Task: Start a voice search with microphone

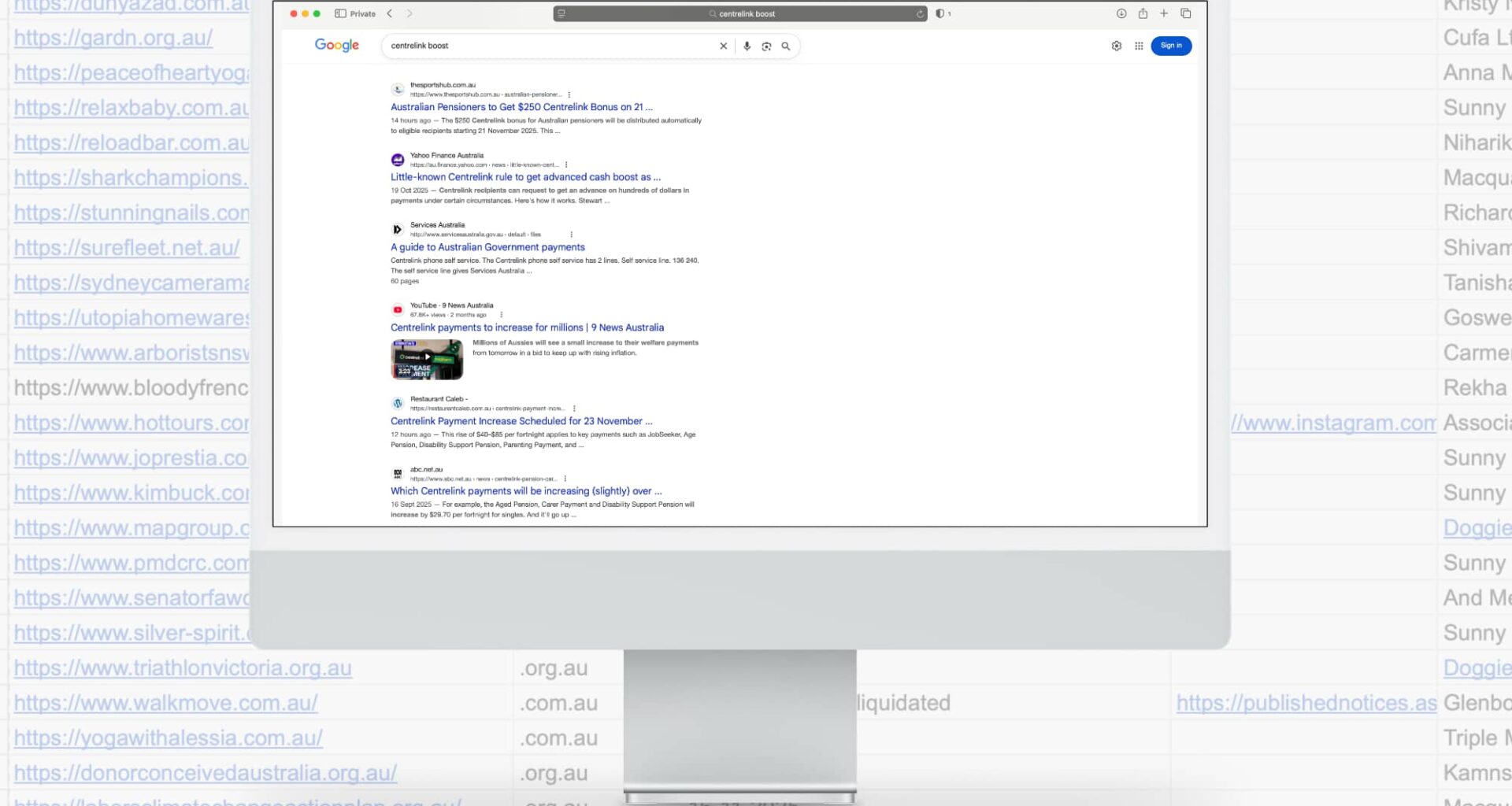Action: coord(747,46)
